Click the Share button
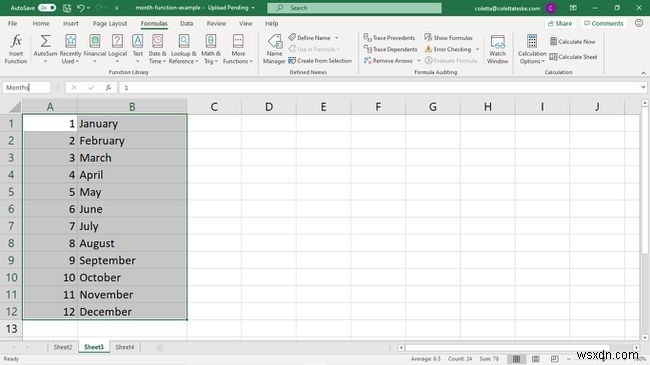The image size is (650, 365). point(560,24)
